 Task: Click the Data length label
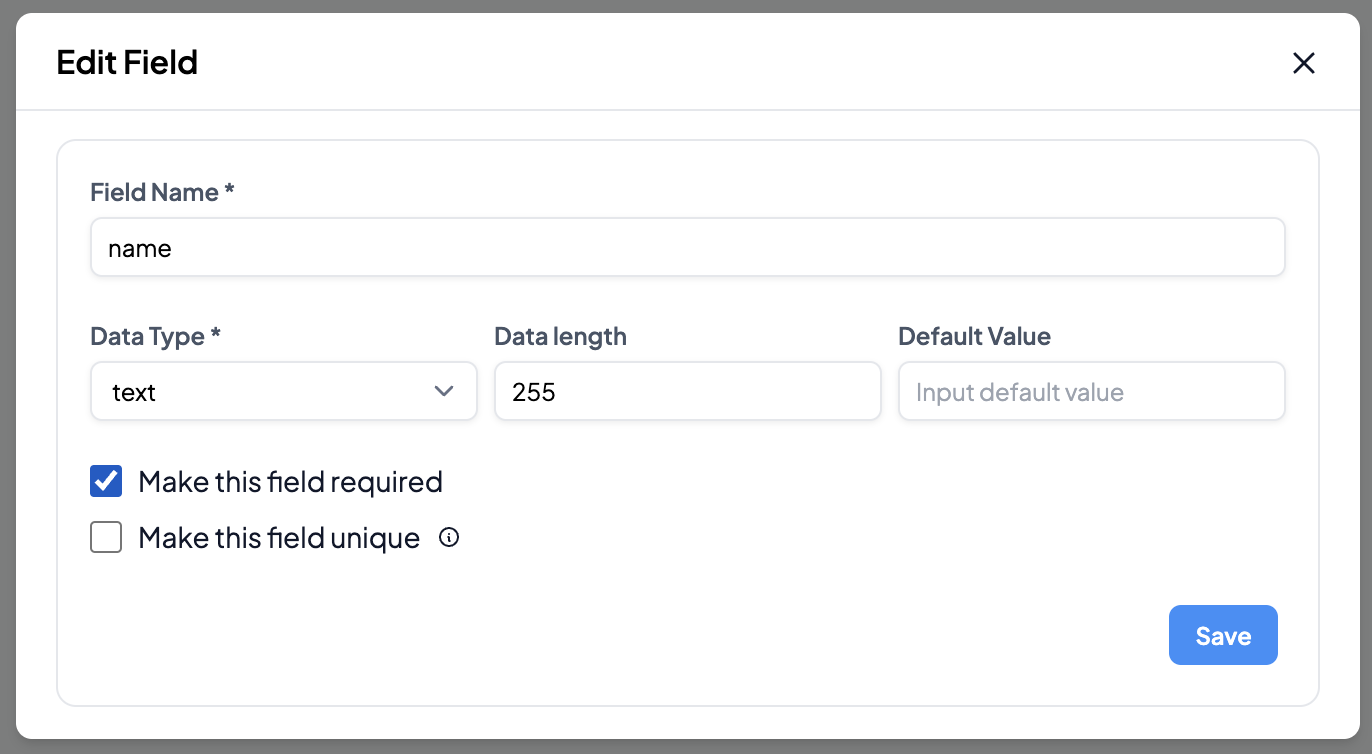tap(561, 336)
